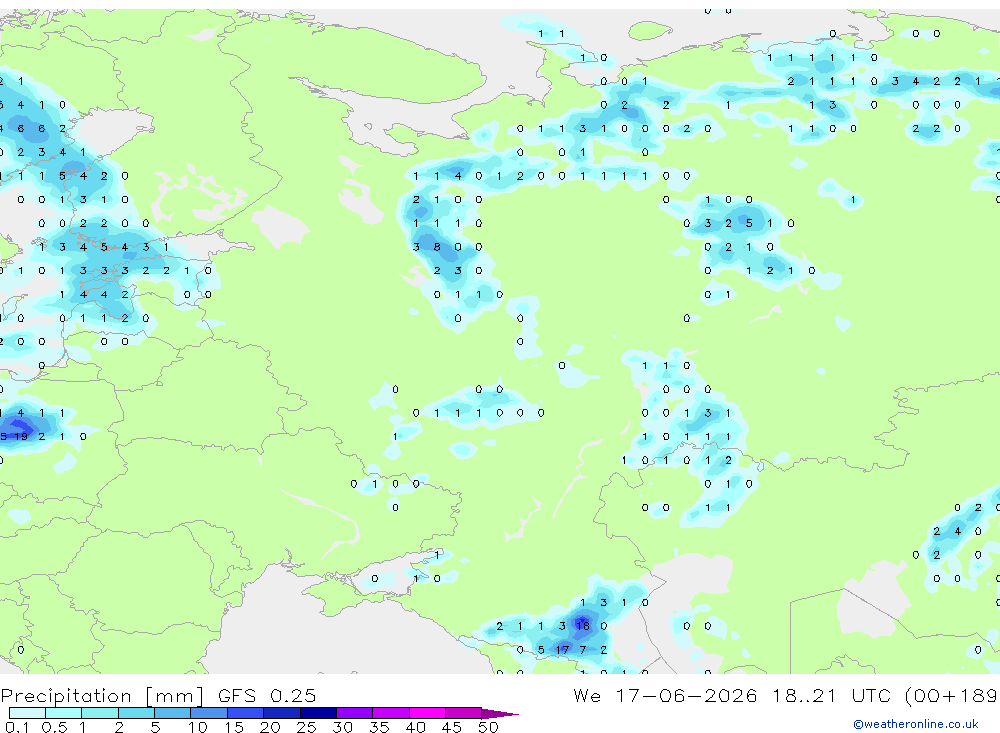
Task: Click the legend scale label '25'
Action: tap(306, 727)
